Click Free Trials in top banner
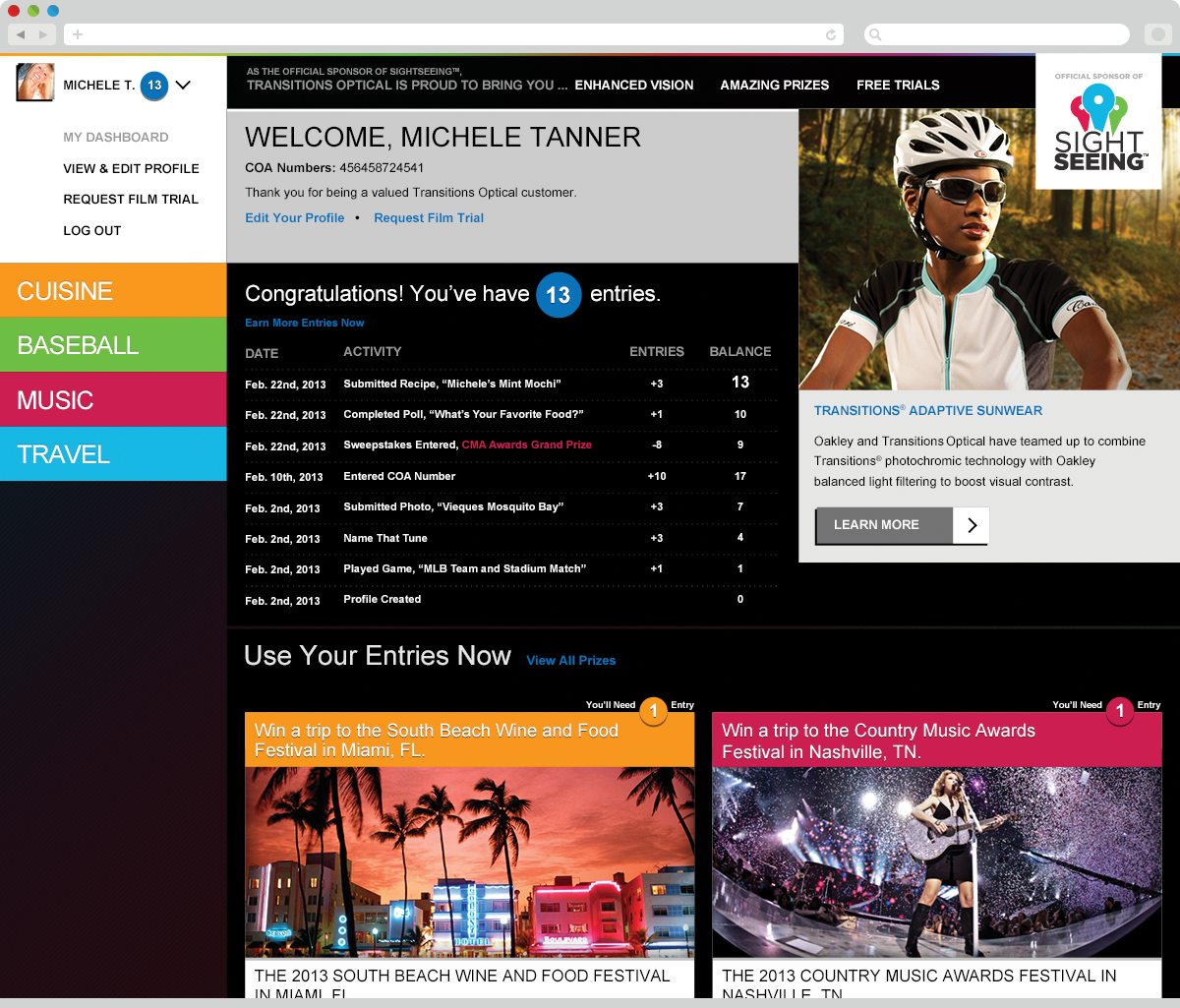This screenshot has width=1180, height=1008. (898, 85)
